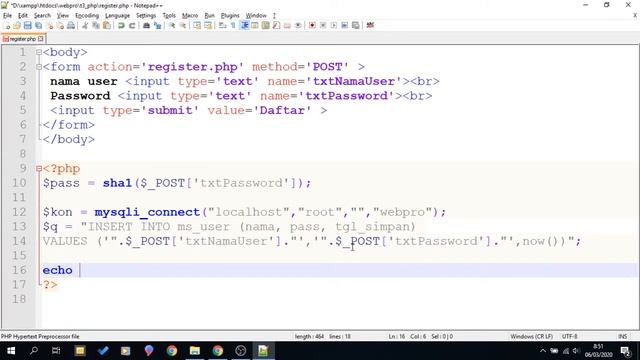Collapse the body fold marker on line 1

[x=39, y=52]
